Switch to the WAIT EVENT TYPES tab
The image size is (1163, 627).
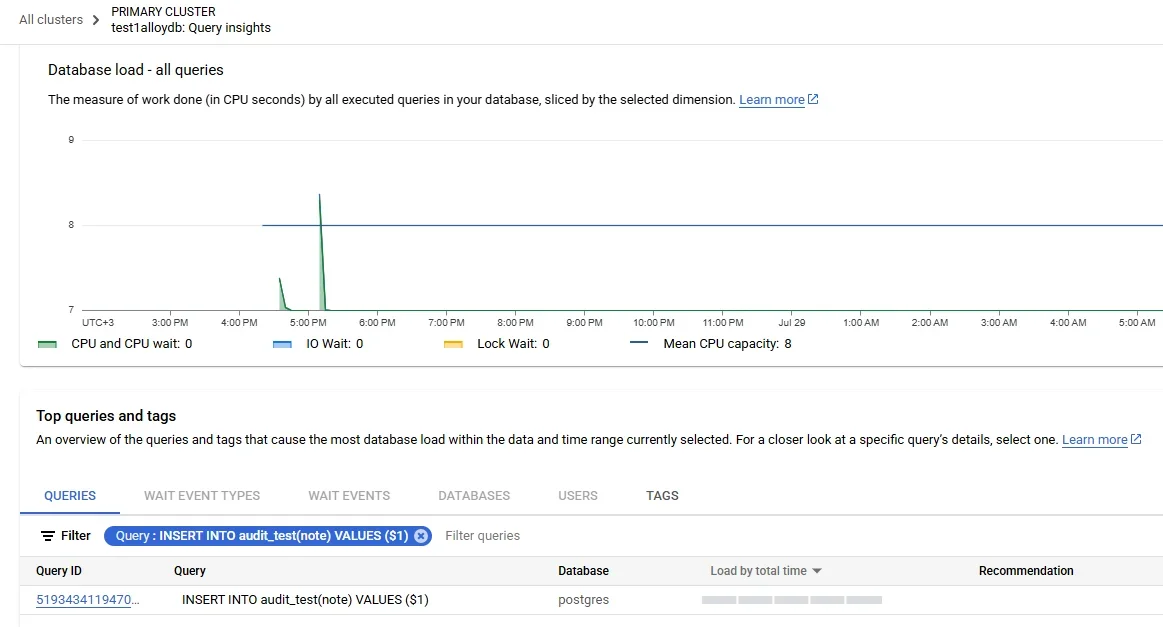tap(202, 495)
